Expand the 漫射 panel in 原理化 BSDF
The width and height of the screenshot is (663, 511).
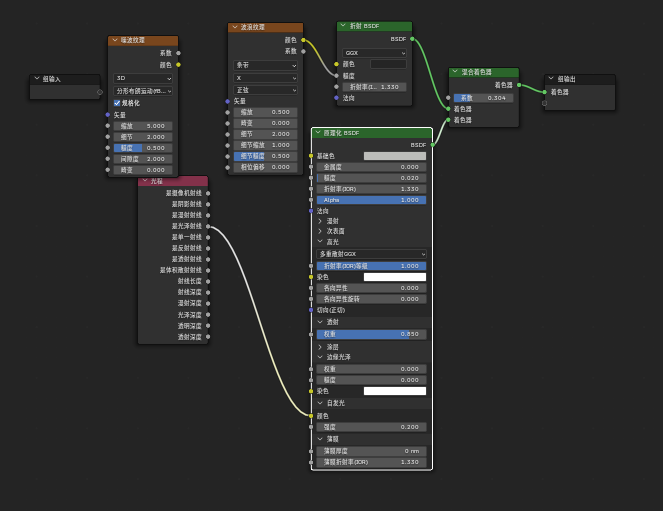point(320,221)
